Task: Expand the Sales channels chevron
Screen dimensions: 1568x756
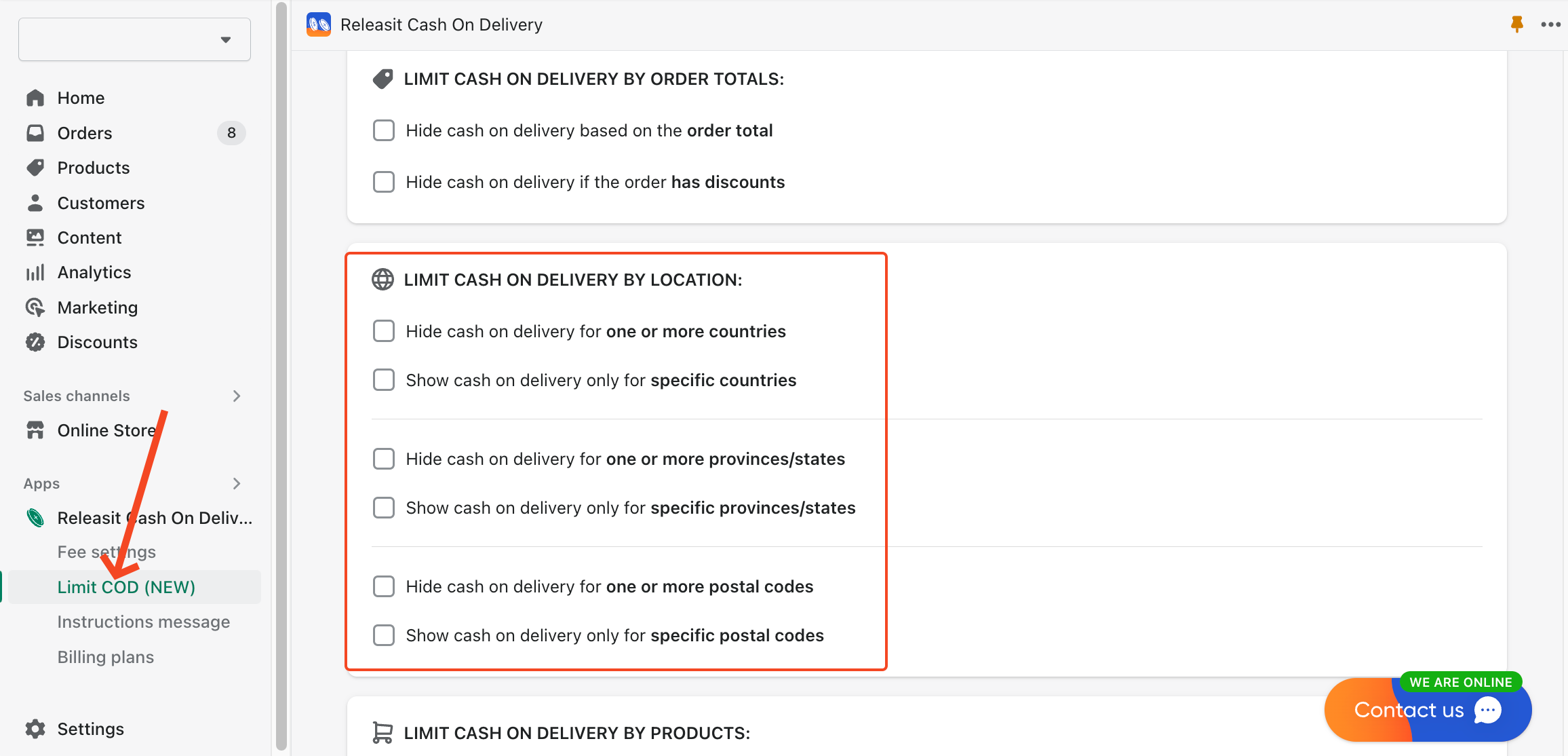Action: click(x=236, y=396)
